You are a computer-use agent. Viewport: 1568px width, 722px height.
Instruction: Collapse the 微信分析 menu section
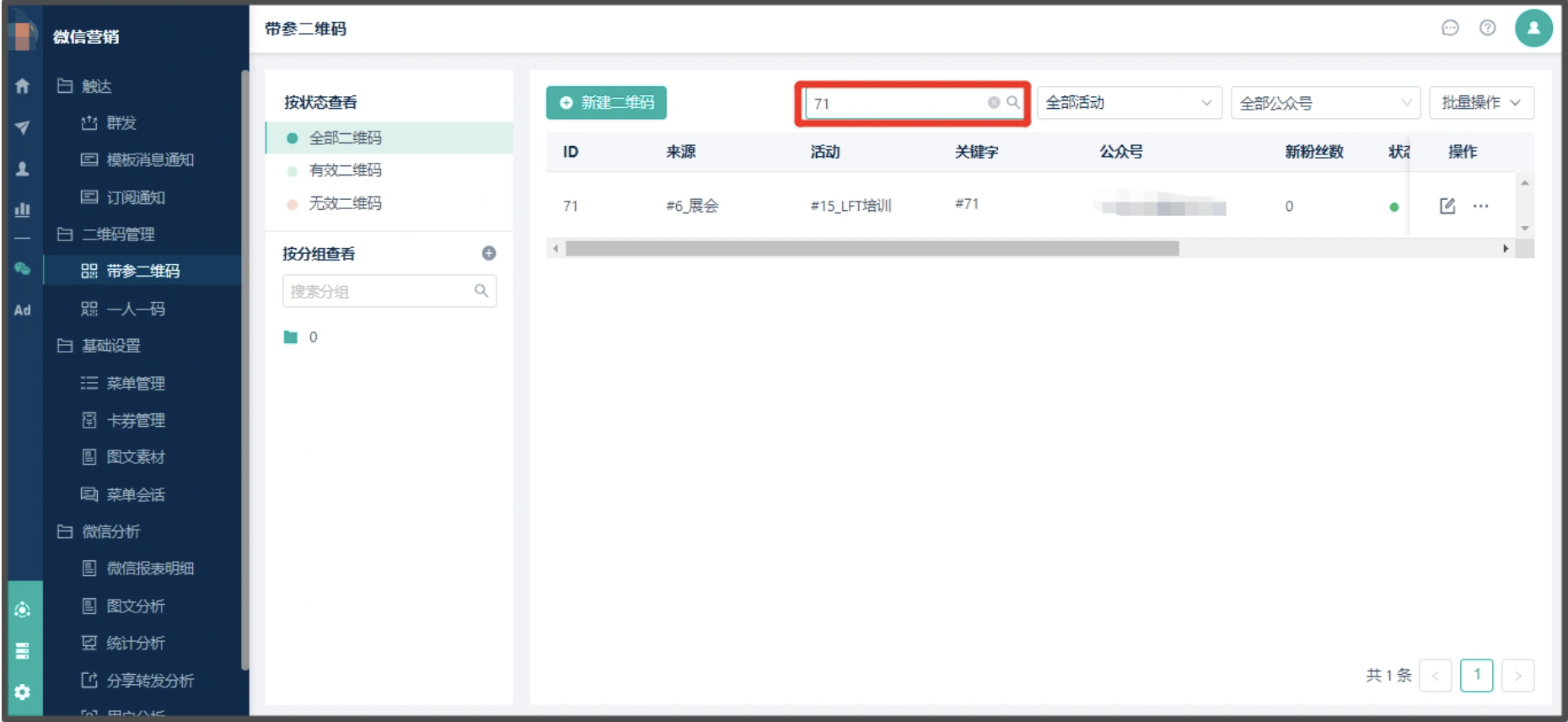(99, 531)
